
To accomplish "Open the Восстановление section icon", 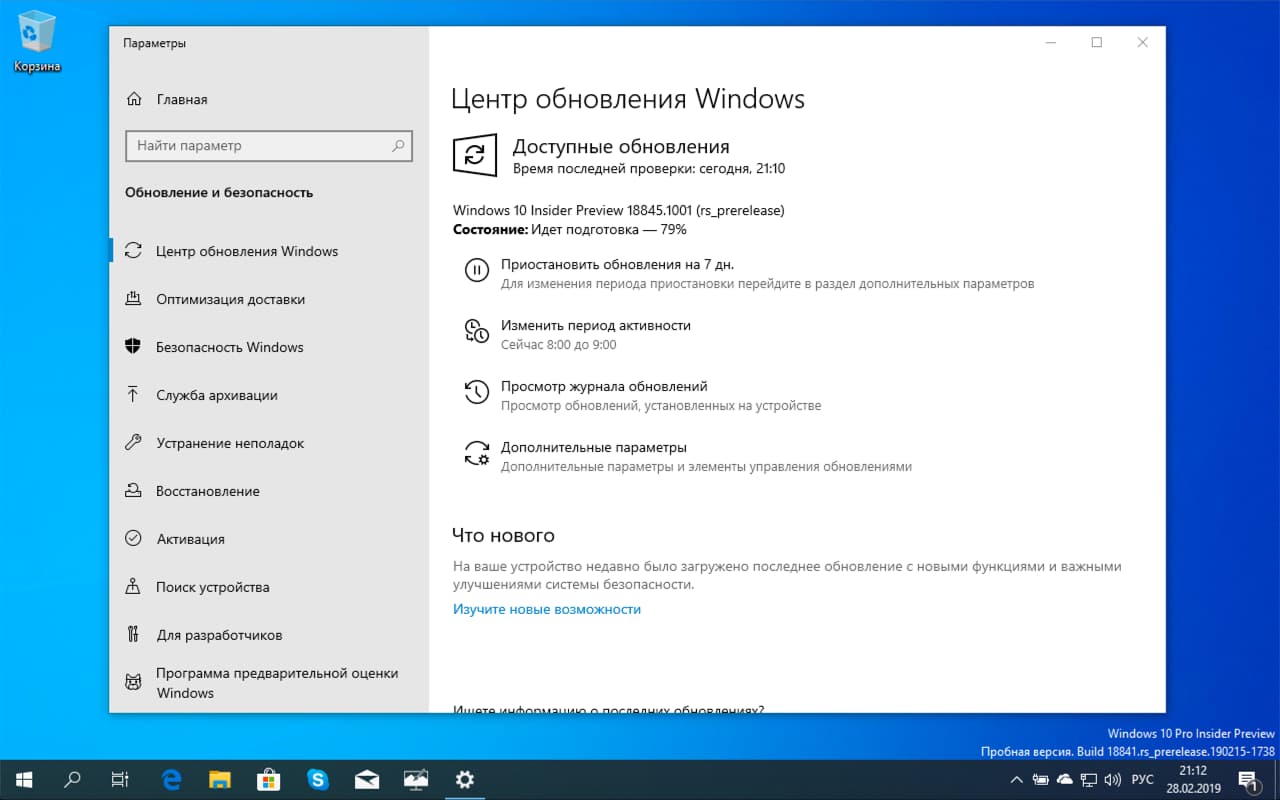I will pyautogui.click(x=134, y=491).
